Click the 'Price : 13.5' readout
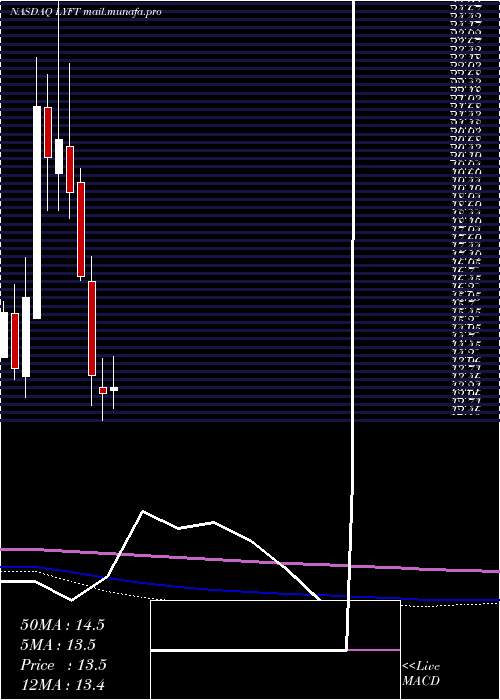The height and width of the screenshot is (700, 500). 63,665
